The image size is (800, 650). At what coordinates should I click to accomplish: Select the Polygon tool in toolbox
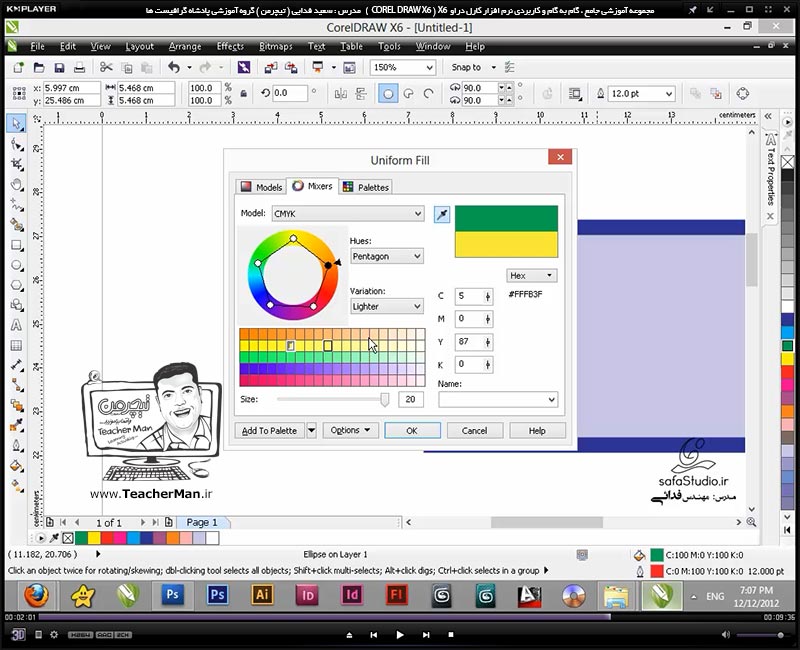pyautogui.click(x=17, y=285)
